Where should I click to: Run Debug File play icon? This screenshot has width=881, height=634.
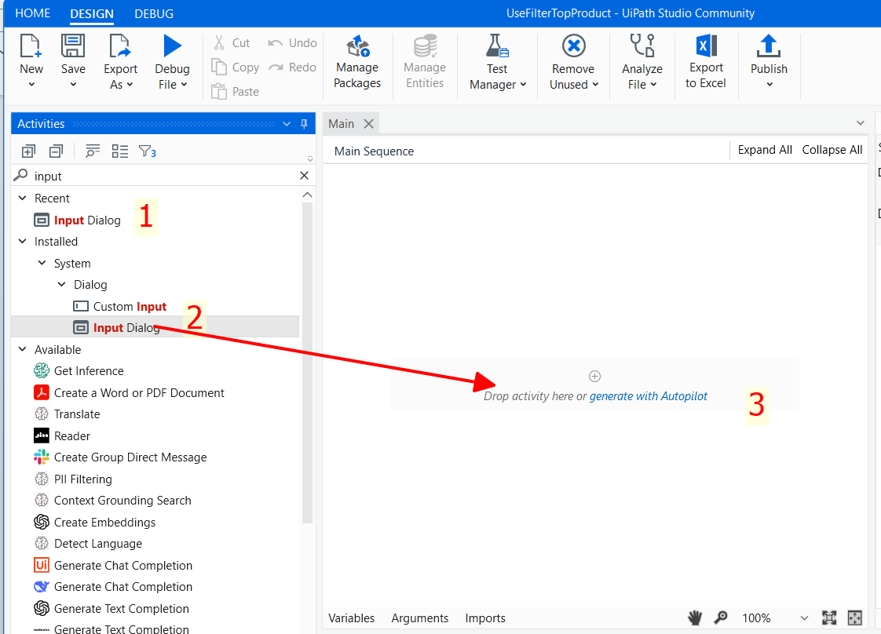click(x=172, y=46)
